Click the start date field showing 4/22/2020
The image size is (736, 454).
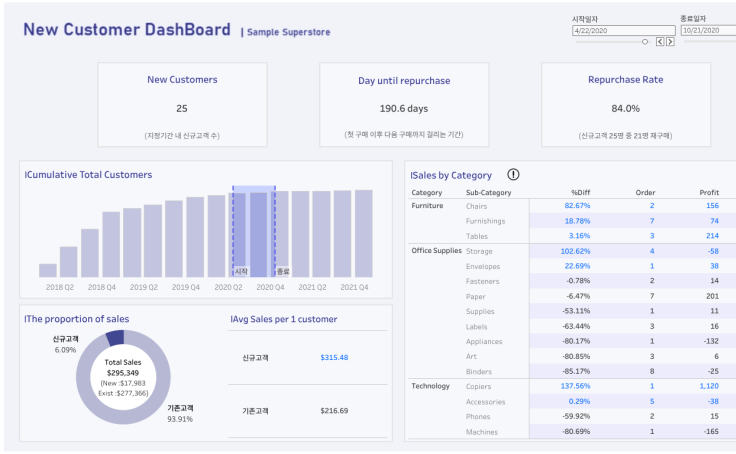tap(622, 31)
